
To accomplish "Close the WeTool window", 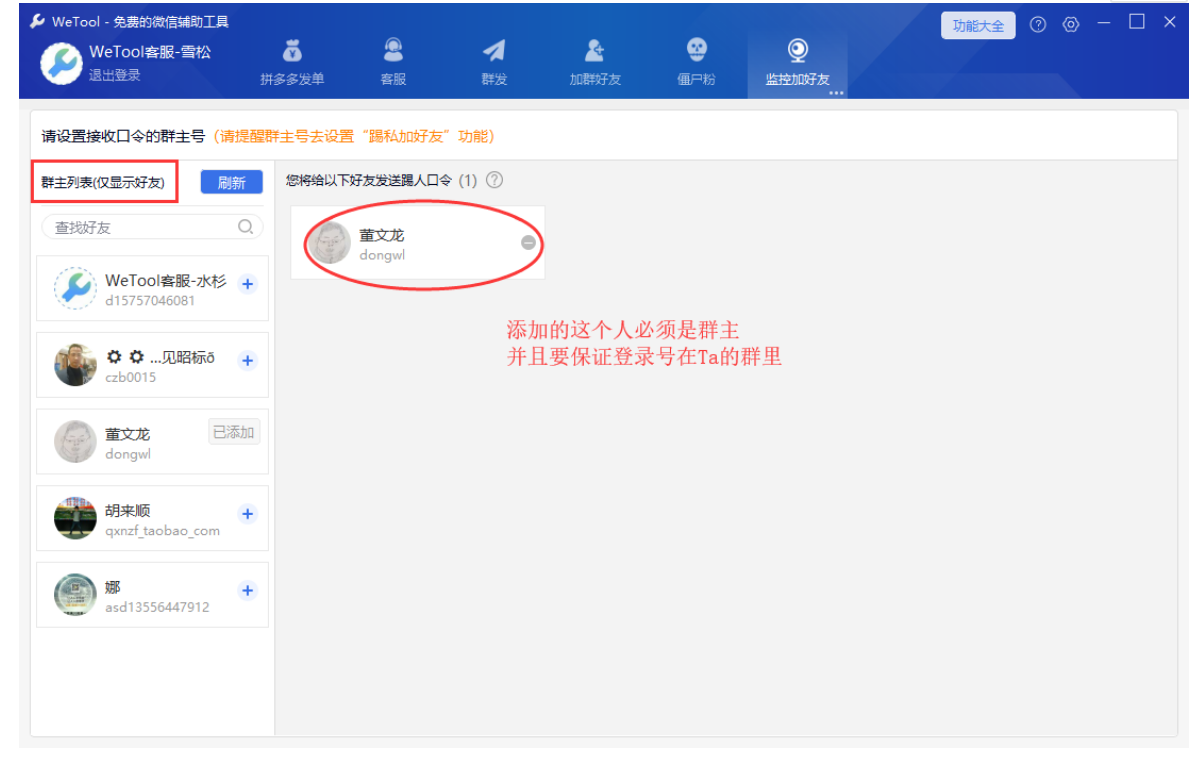I will [x=1170, y=22].
